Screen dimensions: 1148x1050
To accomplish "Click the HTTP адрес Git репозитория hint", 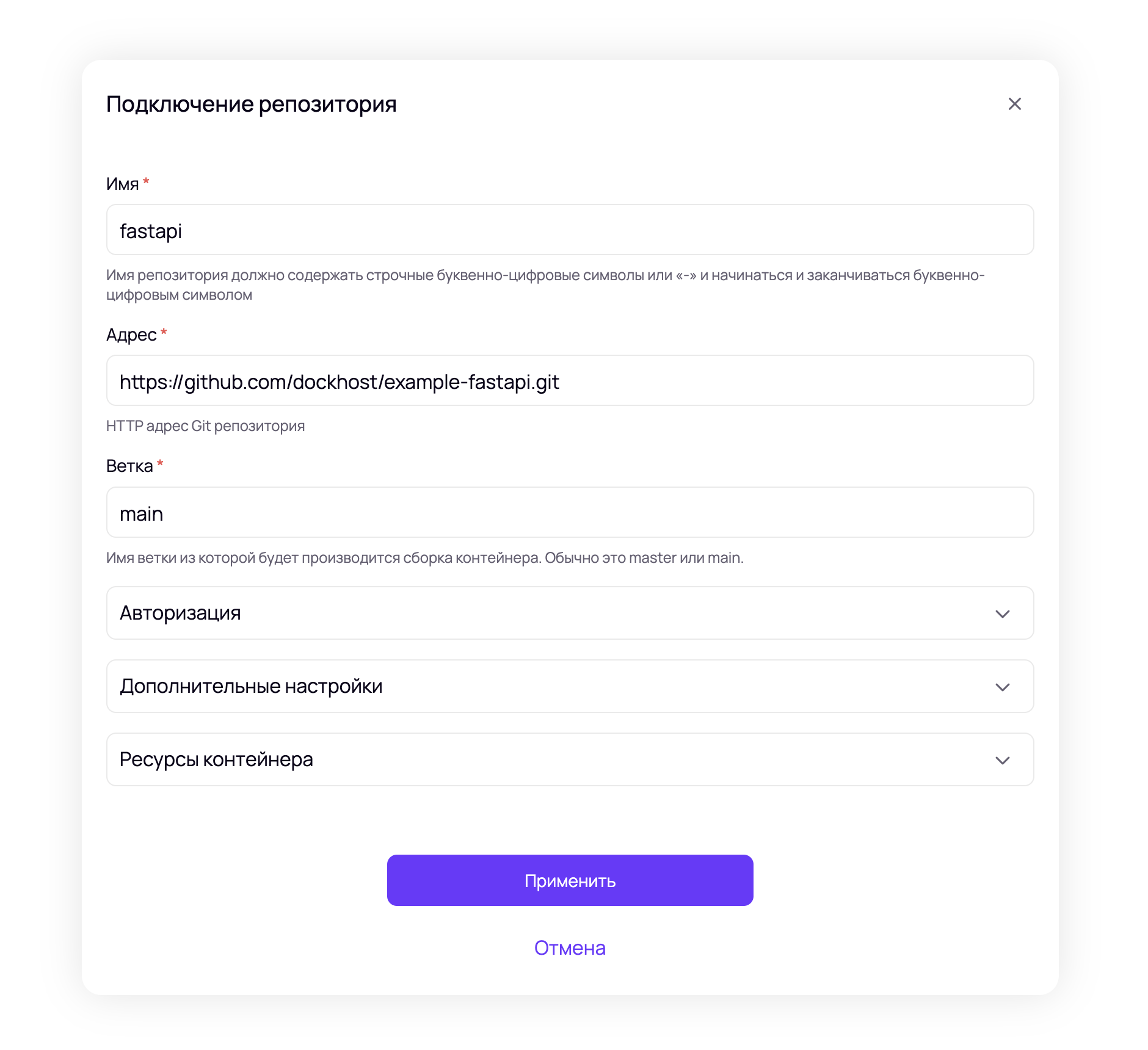I will pyautogui.click(x=205, y=426).
